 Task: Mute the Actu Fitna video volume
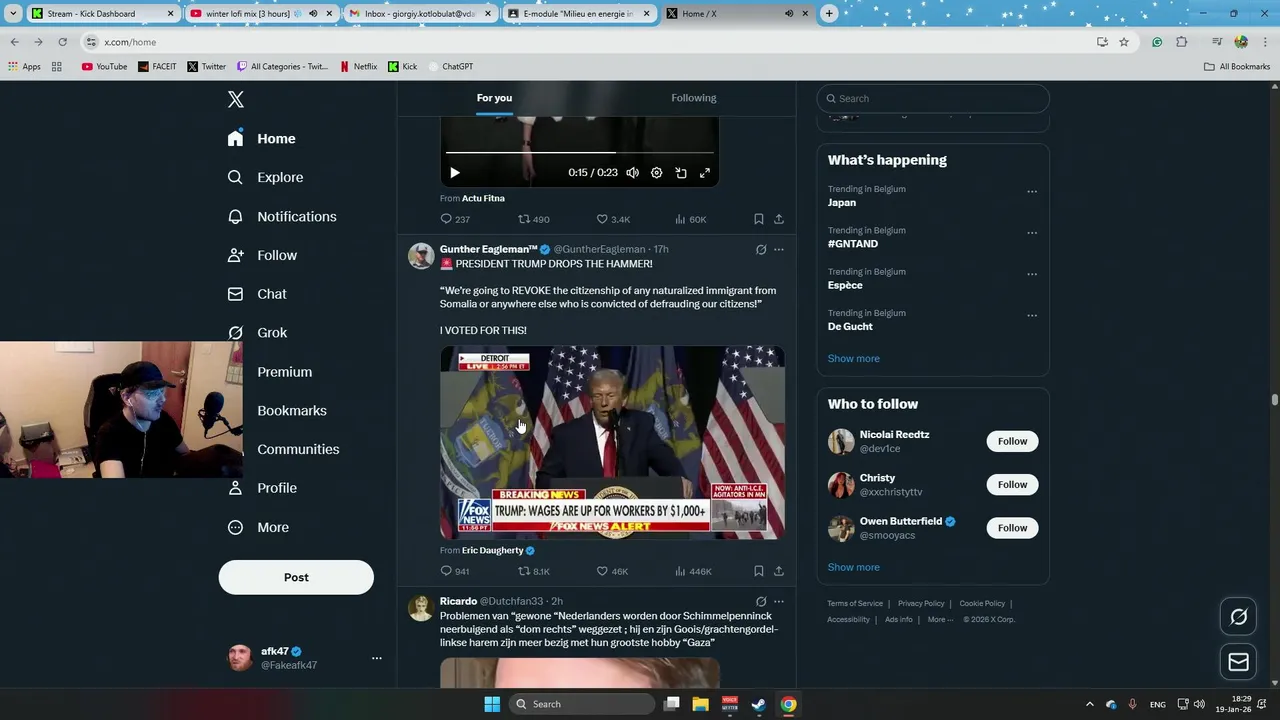tap(632, 173)
